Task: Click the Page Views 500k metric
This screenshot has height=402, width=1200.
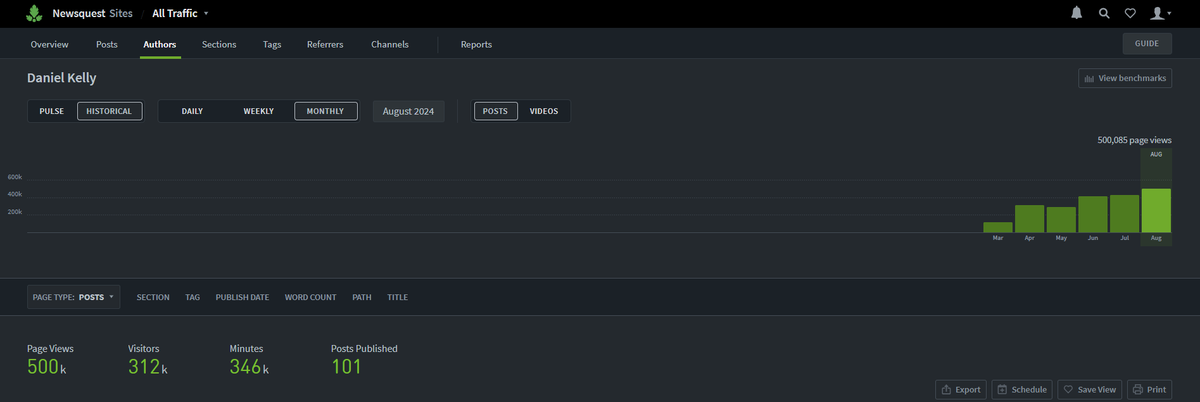Action: point(50,360)
